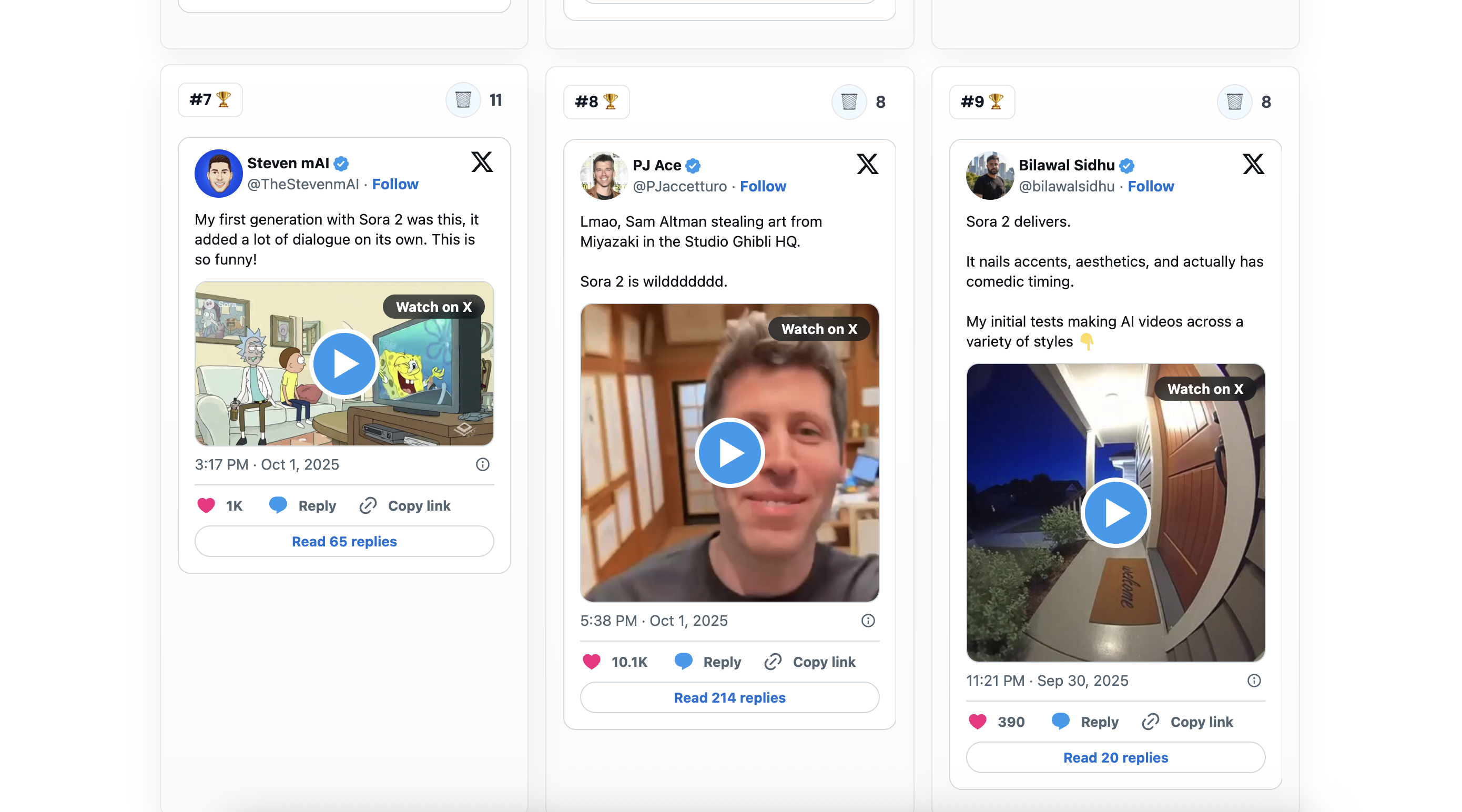Like PJ Ace's tweet with heart icon
This screenshot has width=1462, height=812.
coord(592,662)
